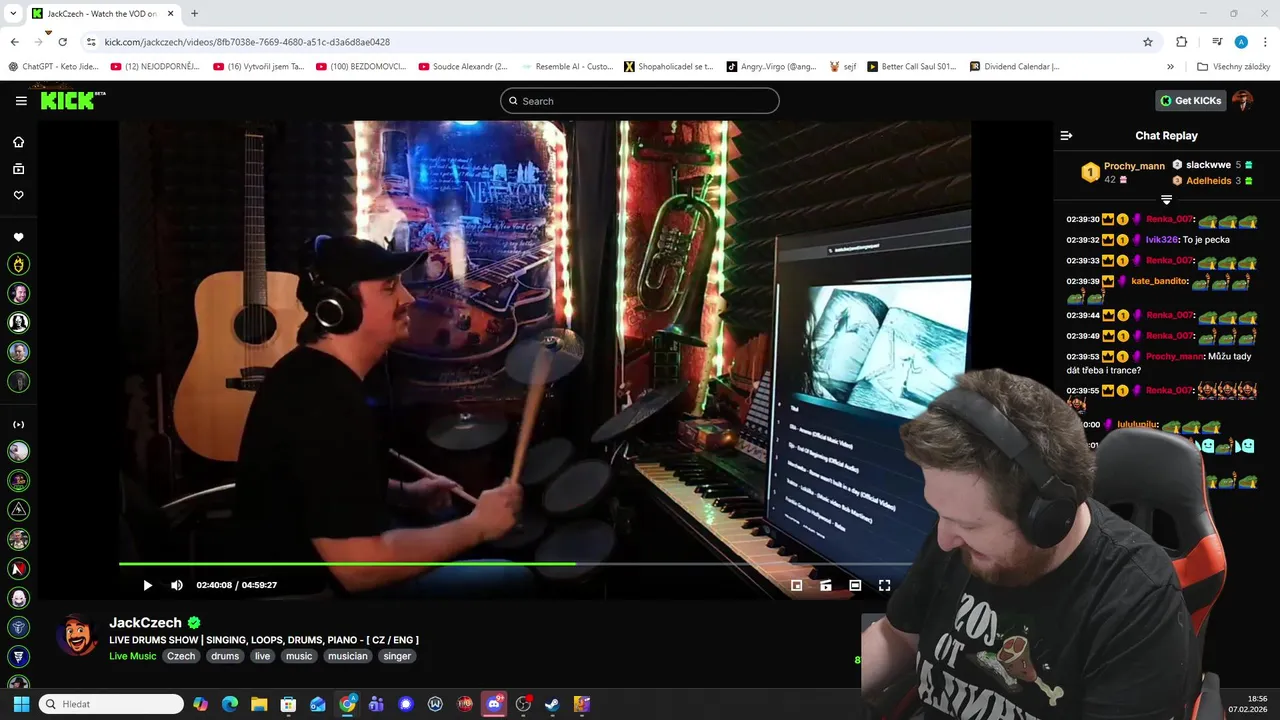
Task: Enter fullscreen mode on the player
Action: 884,585
